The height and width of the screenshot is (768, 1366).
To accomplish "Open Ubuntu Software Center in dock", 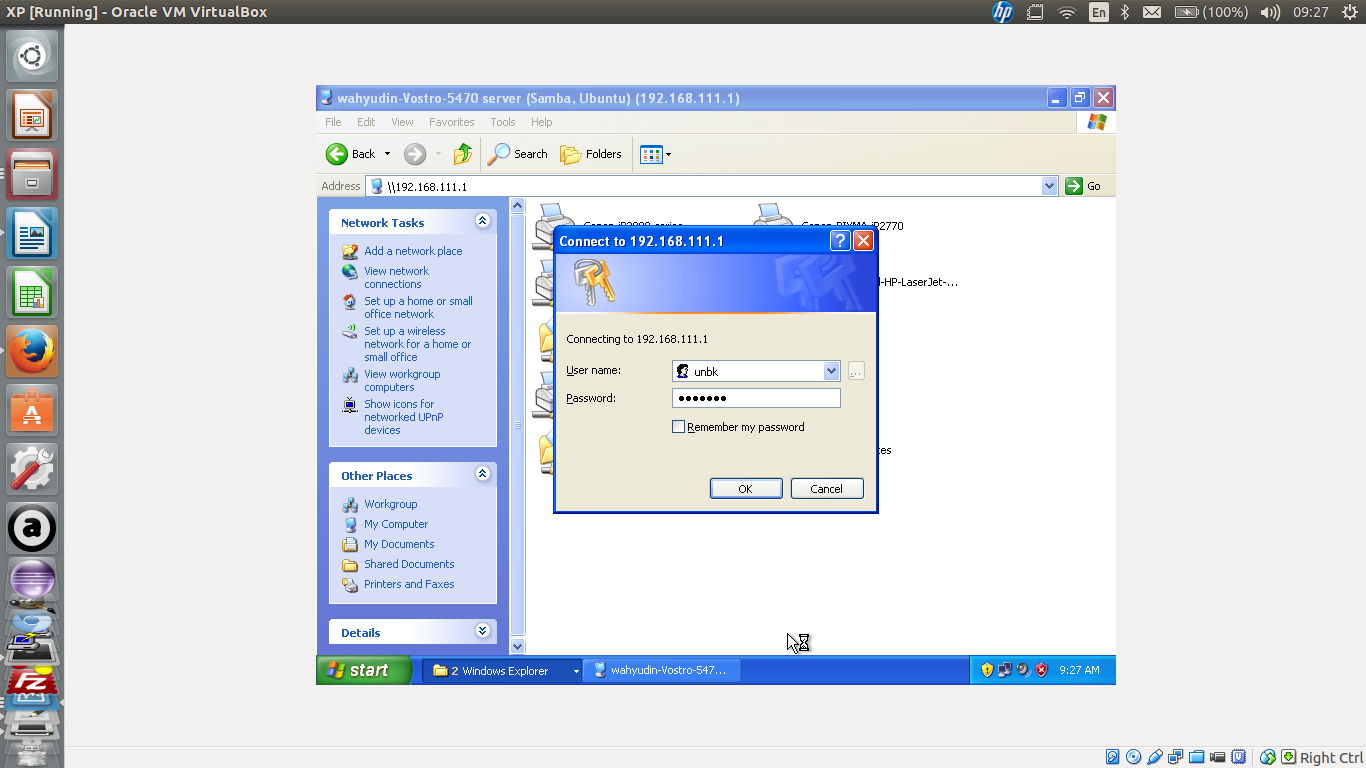I will point(32,411).
